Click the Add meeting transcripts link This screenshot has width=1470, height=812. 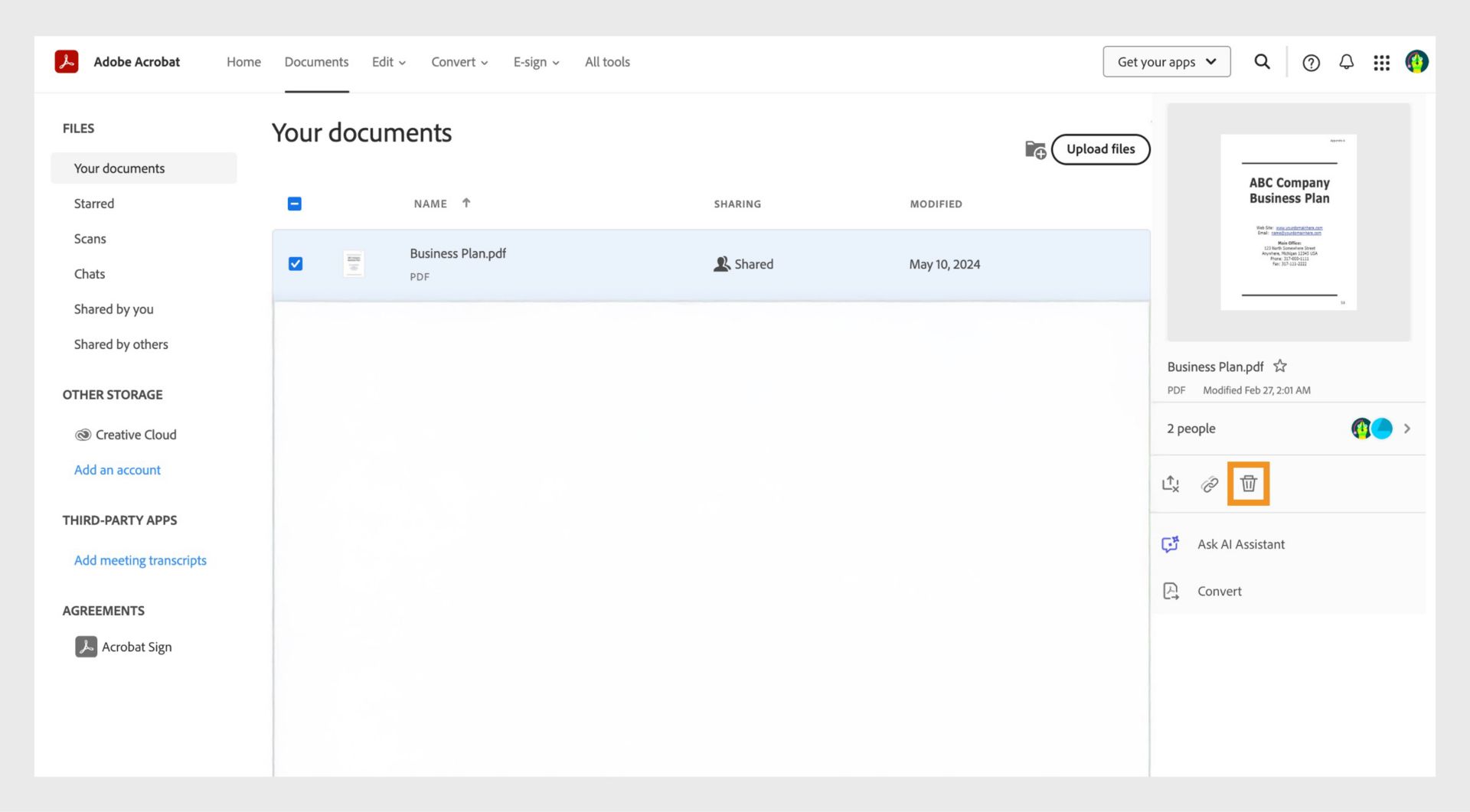pos(140,560)
